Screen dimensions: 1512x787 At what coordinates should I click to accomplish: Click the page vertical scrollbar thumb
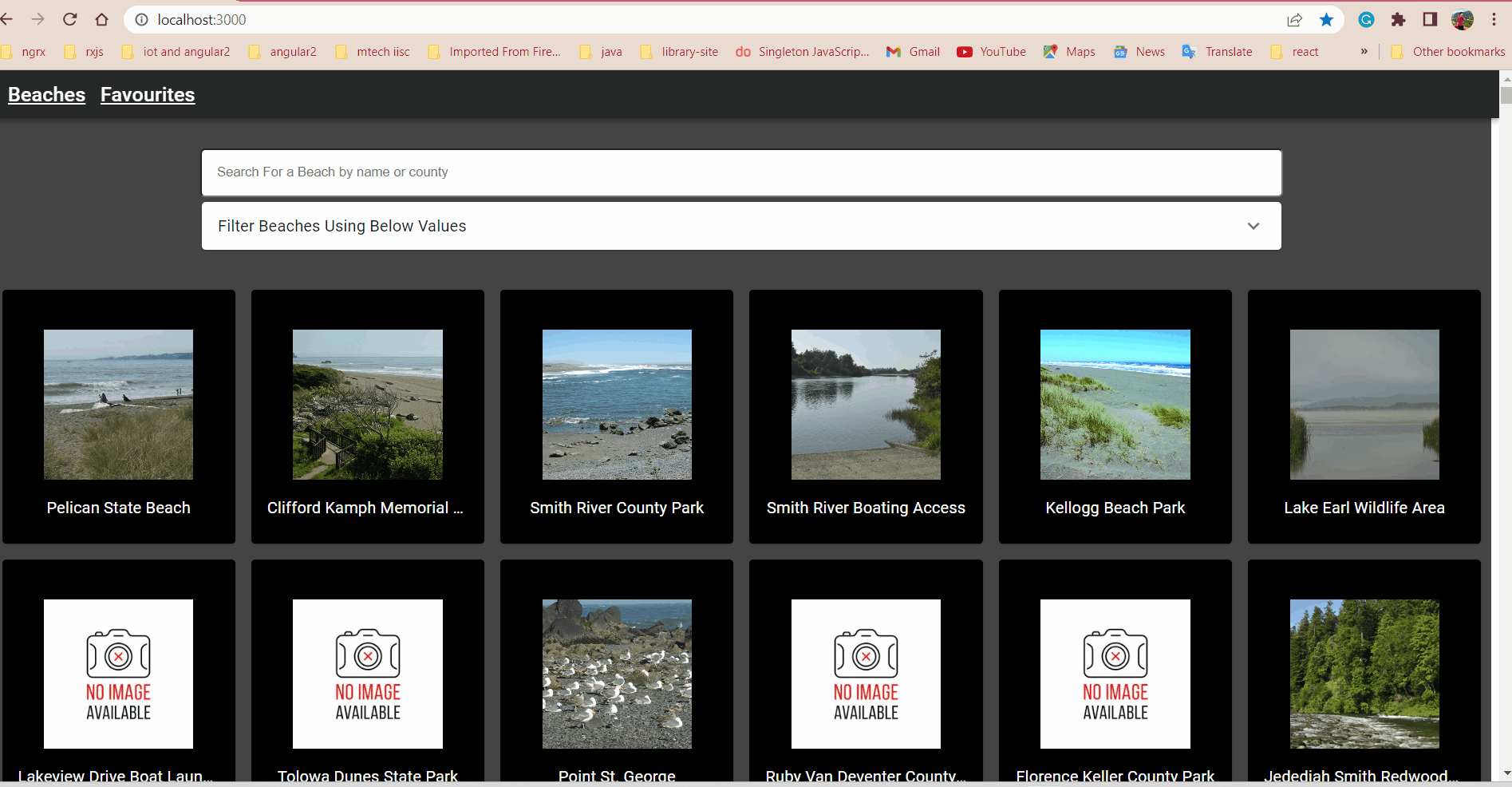click(1506, 95)
